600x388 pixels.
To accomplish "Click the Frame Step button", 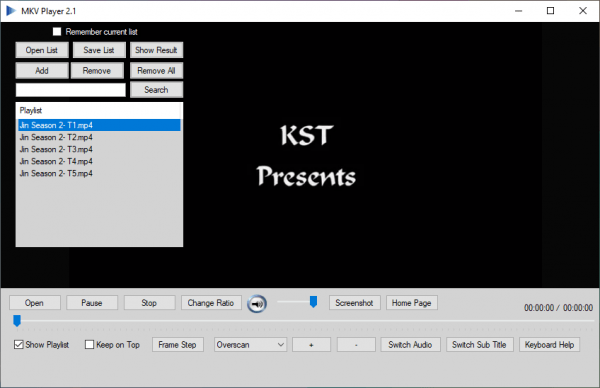I will tap(178, 344).
